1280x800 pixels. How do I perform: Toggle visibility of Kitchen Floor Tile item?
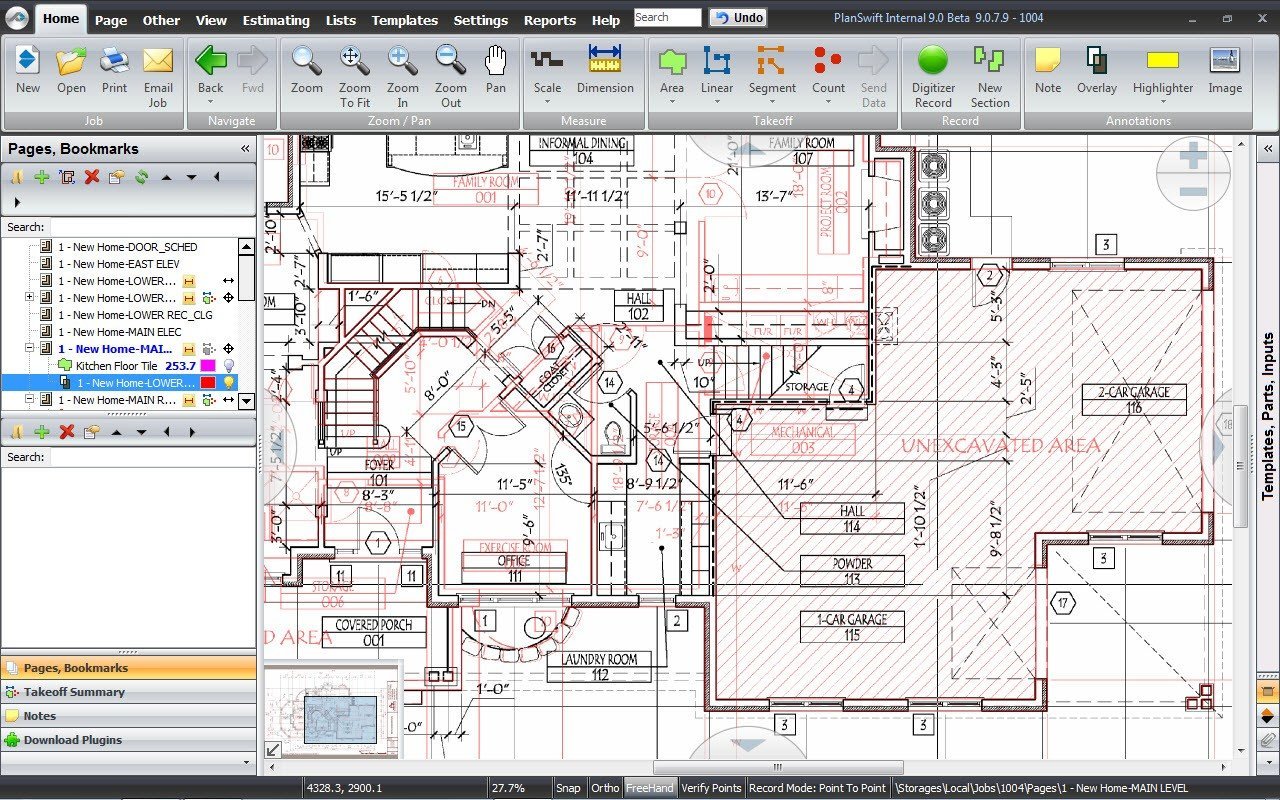point(230,366)
